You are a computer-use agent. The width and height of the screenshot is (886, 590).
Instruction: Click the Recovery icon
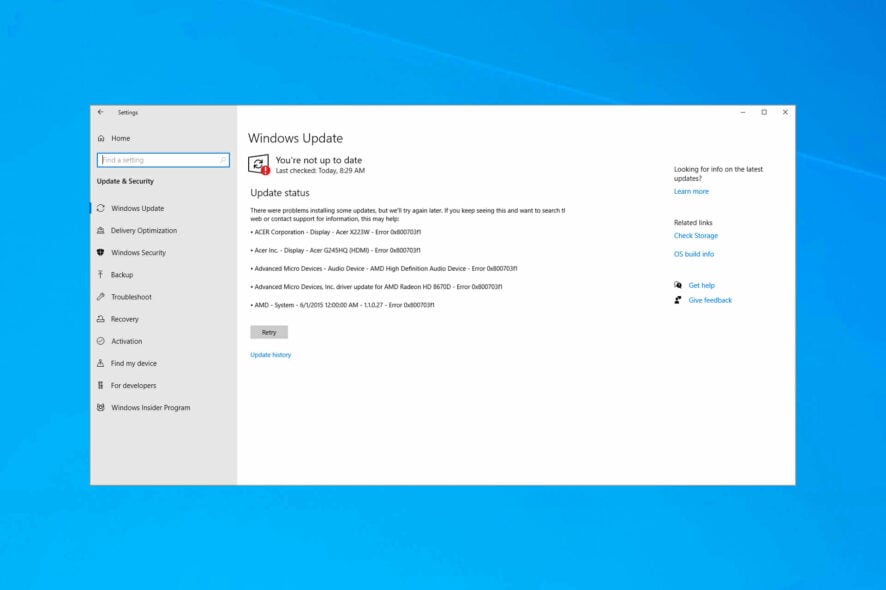click(101, 319)
